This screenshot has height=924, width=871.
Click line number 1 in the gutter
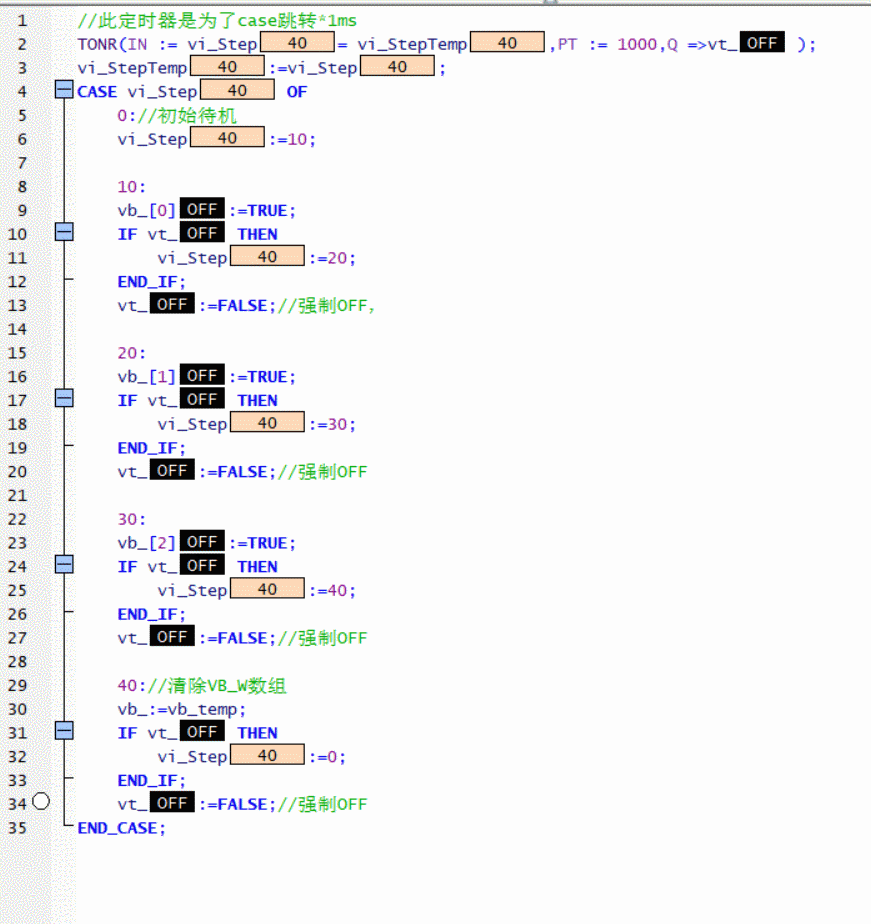[23, 20]
